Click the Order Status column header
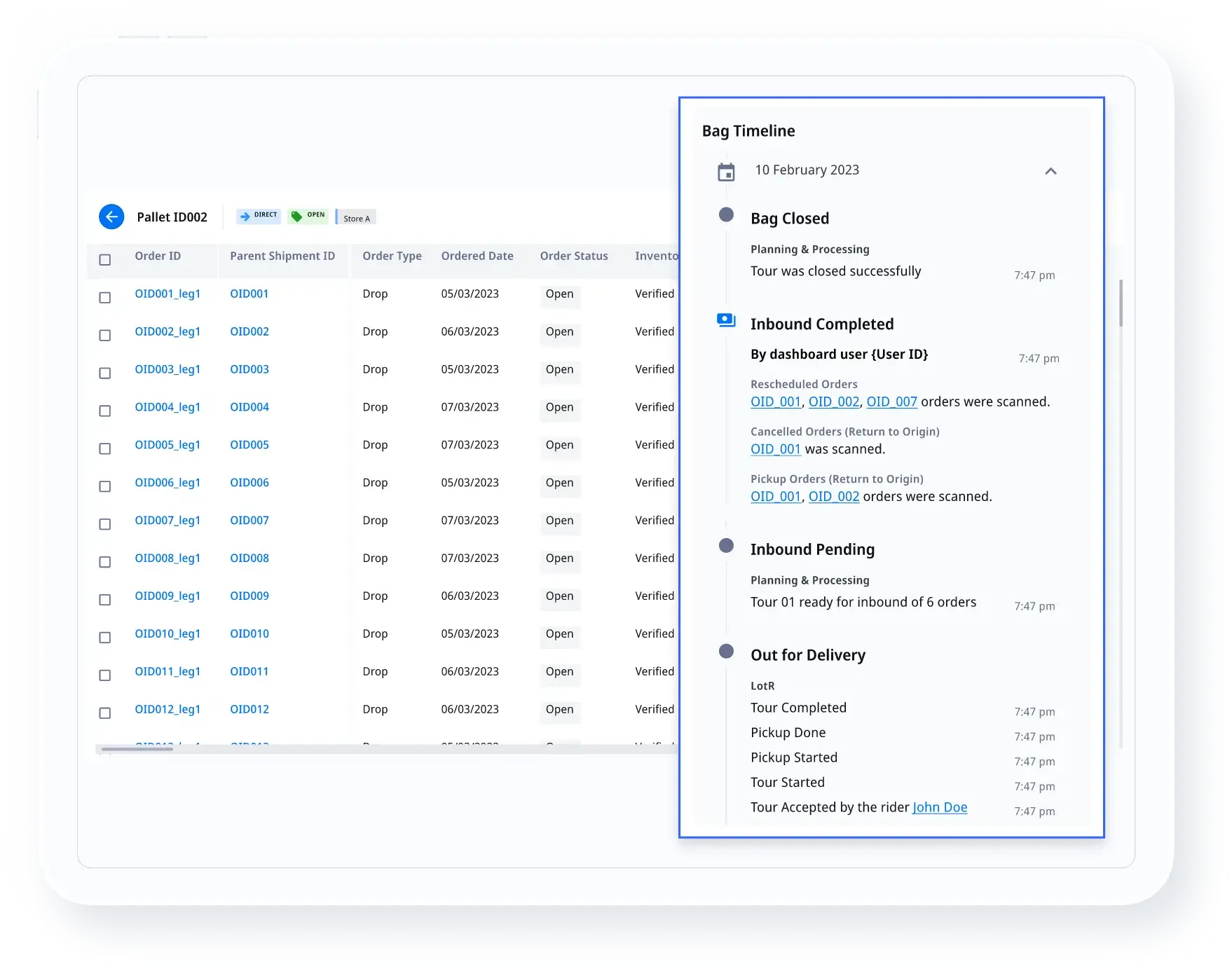This screenshot has height=967, width=1232. tap(573, 256)
